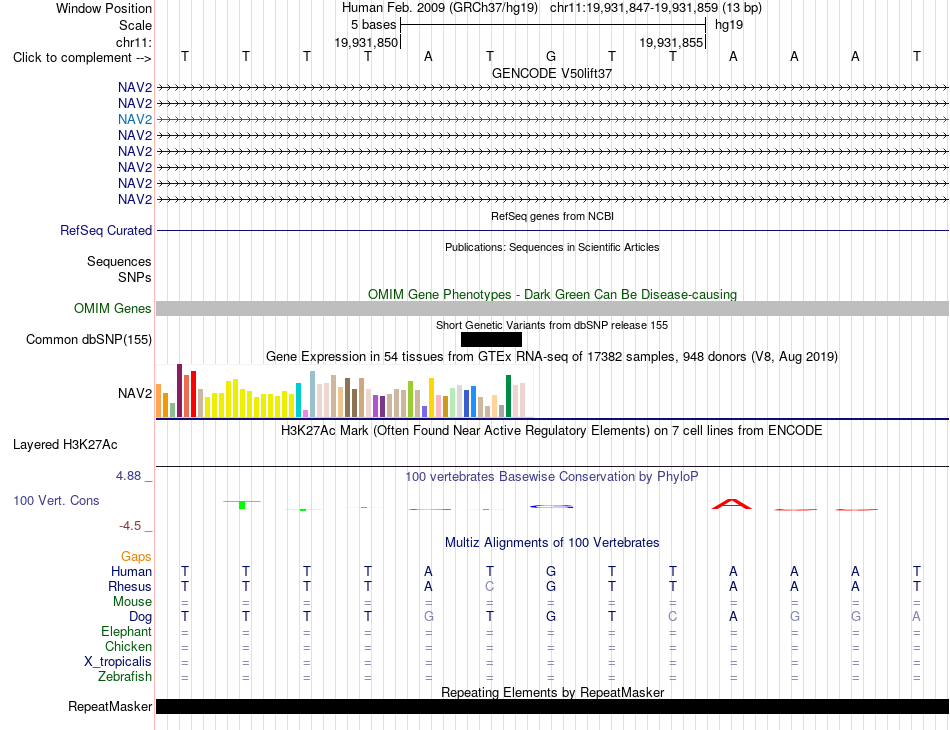The image size is (950, 730).
Task: Click the 'Window Position' label
Action: [104, 8]
